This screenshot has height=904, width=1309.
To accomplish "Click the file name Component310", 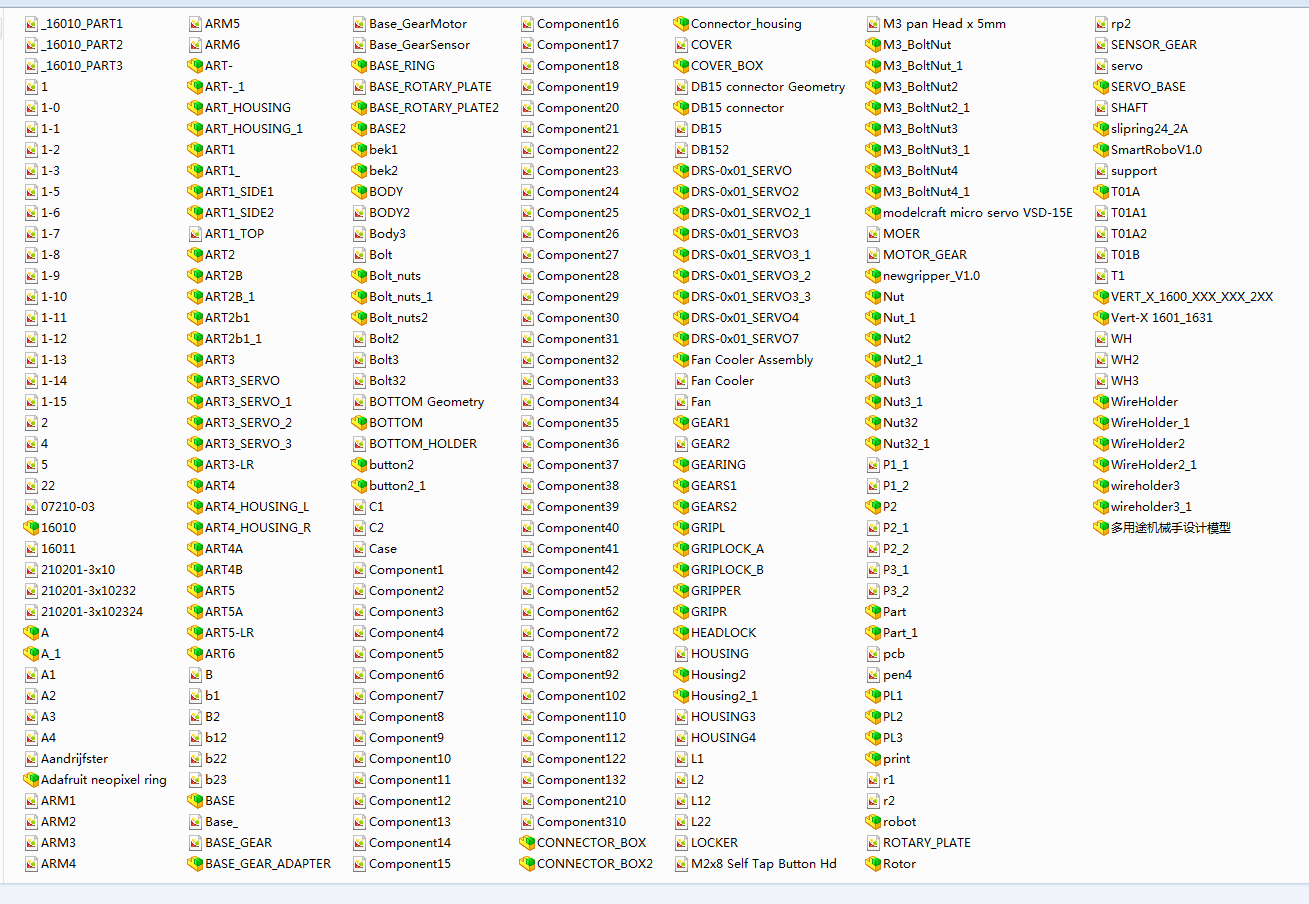I will pos(582,822).
